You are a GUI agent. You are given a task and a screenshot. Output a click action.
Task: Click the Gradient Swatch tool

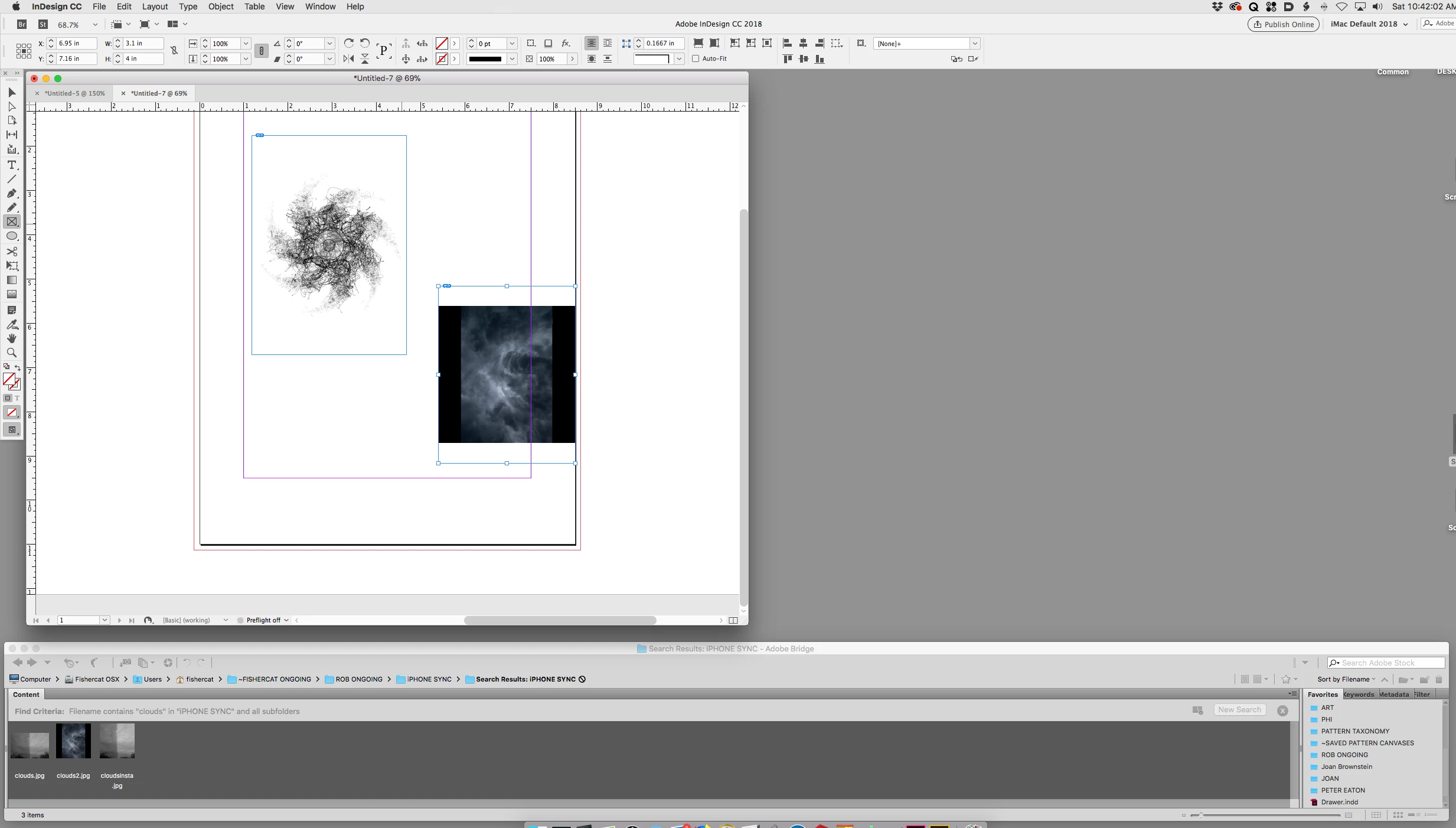pyautogui.click(x=12, y=280)
